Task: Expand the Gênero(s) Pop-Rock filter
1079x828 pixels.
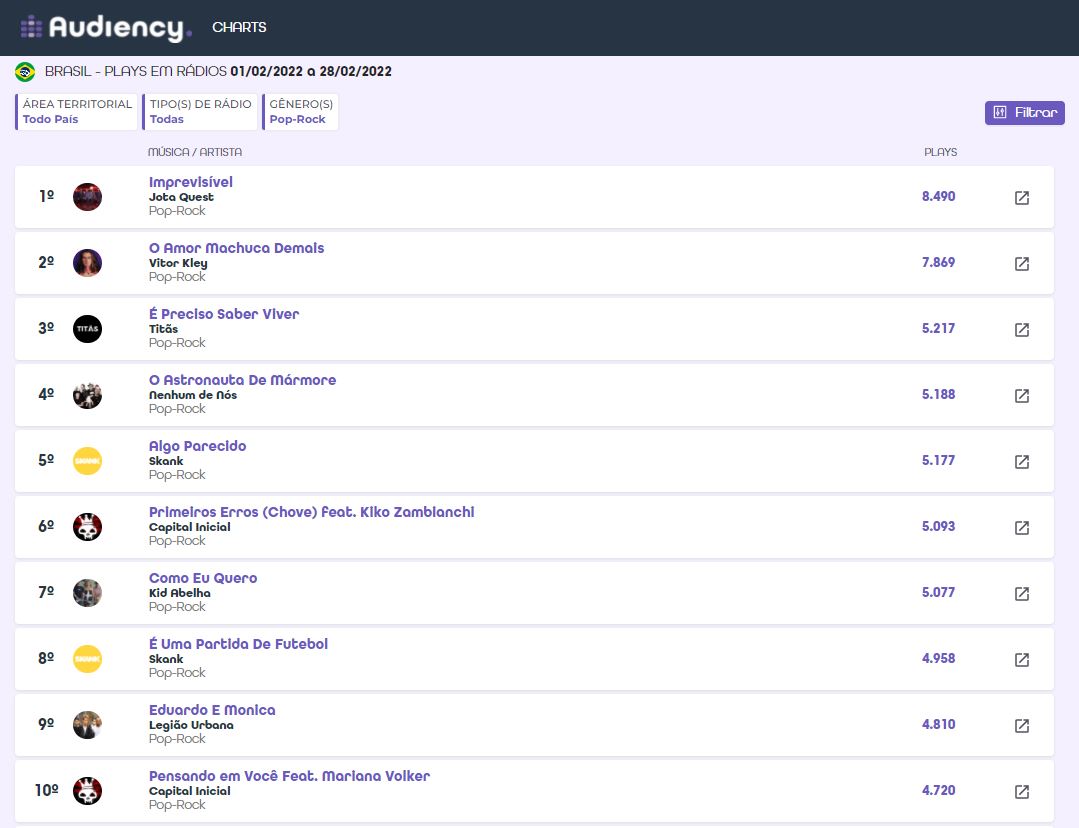Action: tap(300, 112)
